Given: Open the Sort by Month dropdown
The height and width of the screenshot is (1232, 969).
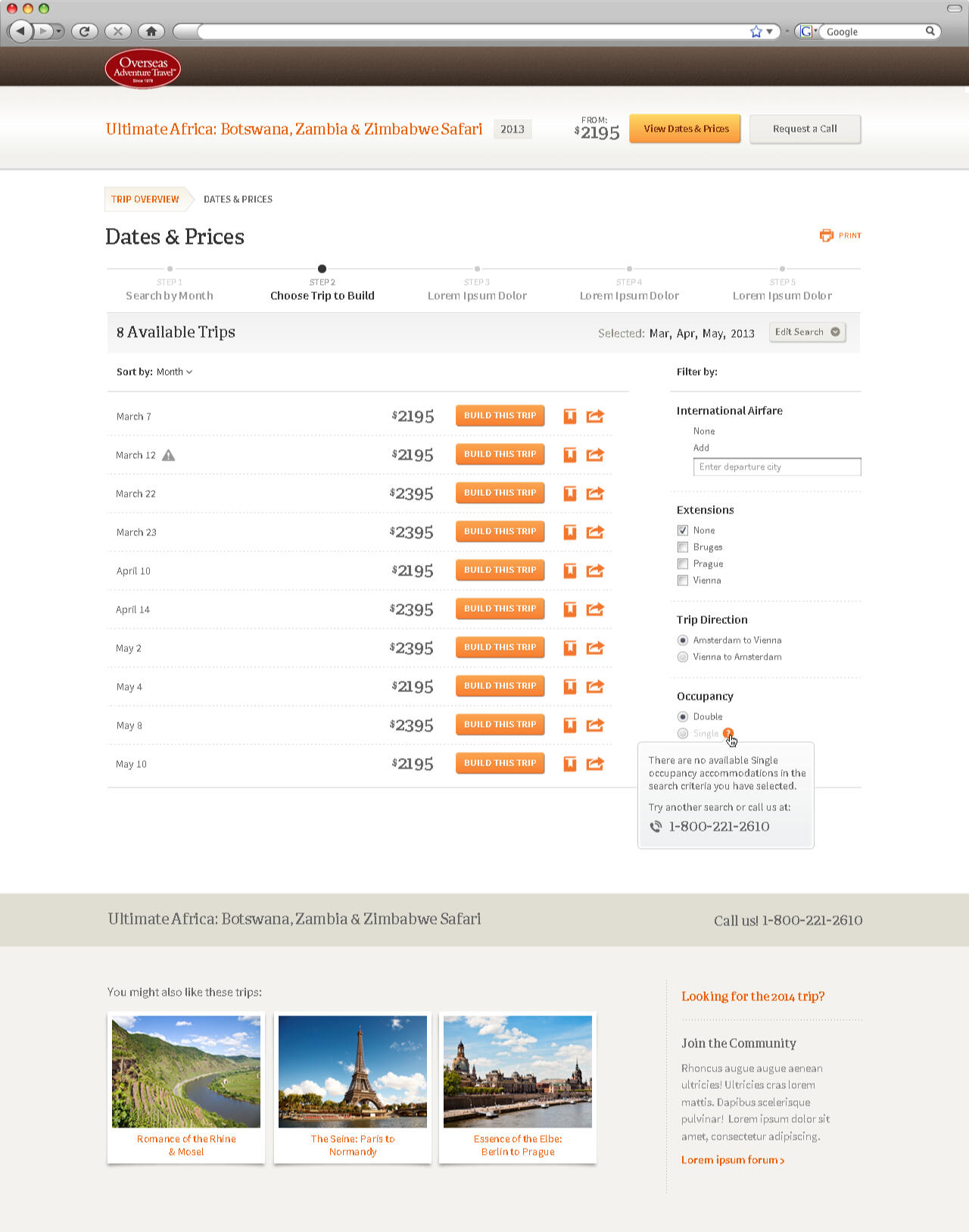Looking at the screenshot, I should tap(174, 372).
